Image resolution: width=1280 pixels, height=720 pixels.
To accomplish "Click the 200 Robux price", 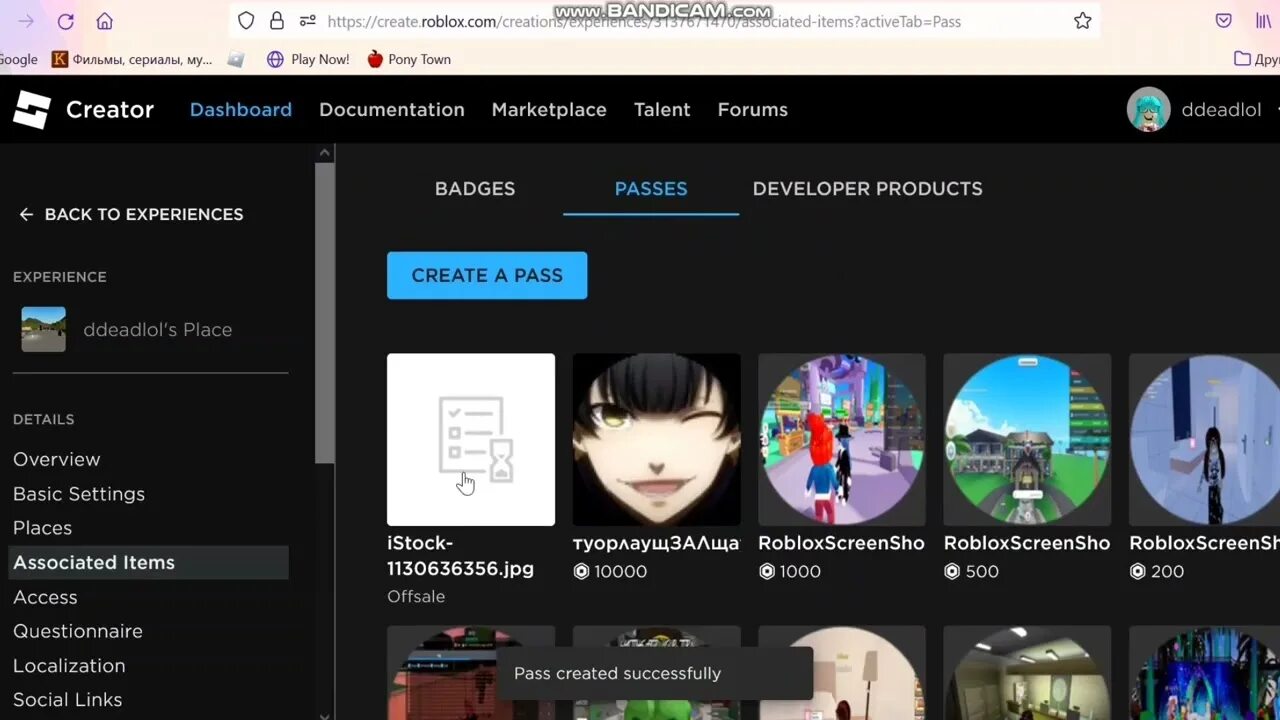I will 1167,572.
